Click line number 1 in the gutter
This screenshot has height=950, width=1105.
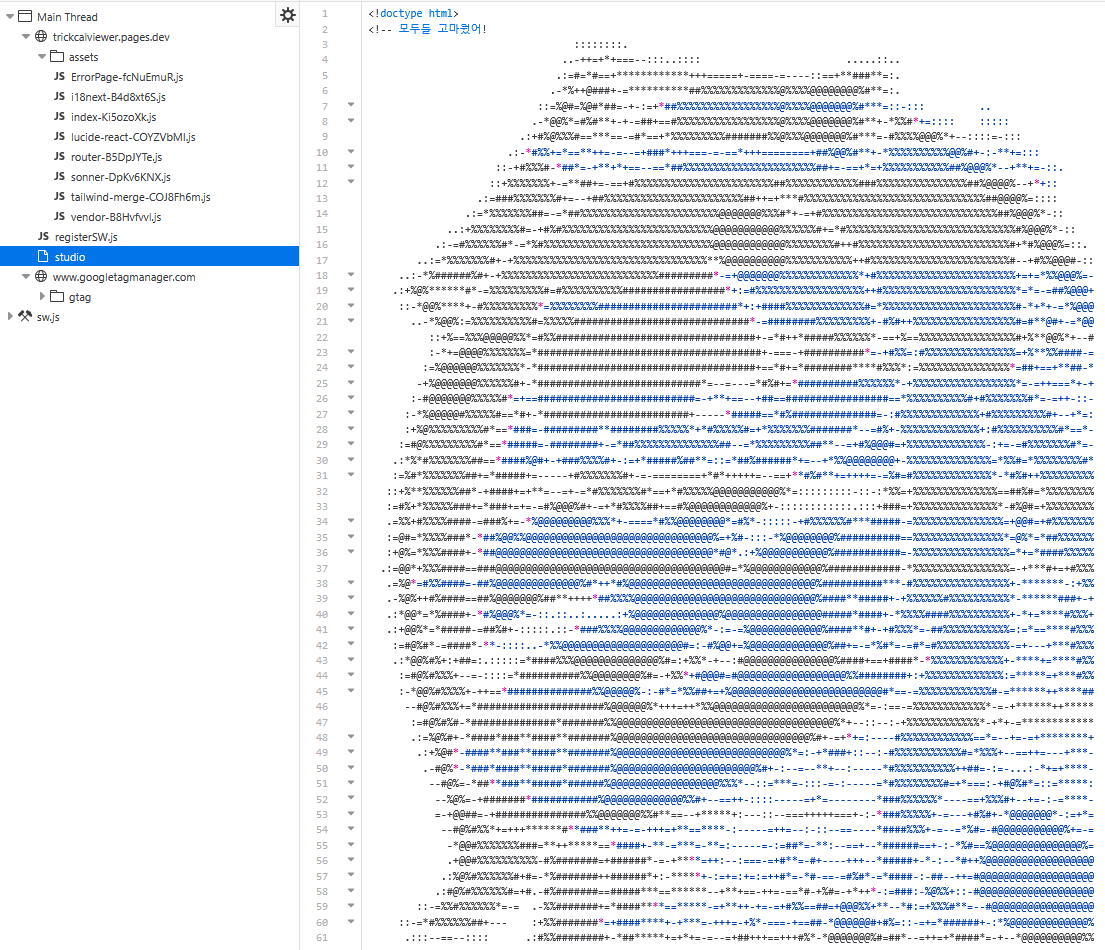pos(325,13)
